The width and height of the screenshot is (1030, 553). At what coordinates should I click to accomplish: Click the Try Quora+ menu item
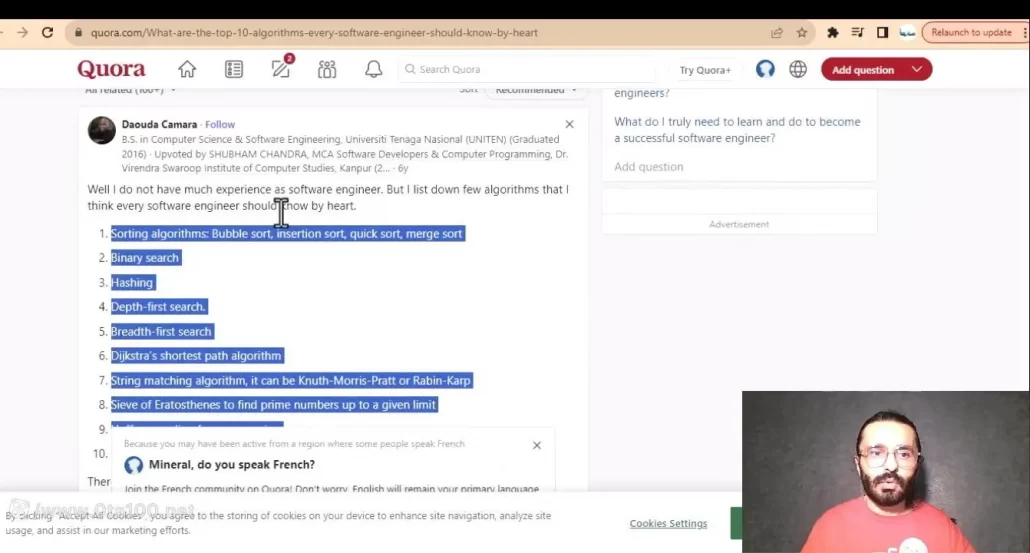pos(705,70)
